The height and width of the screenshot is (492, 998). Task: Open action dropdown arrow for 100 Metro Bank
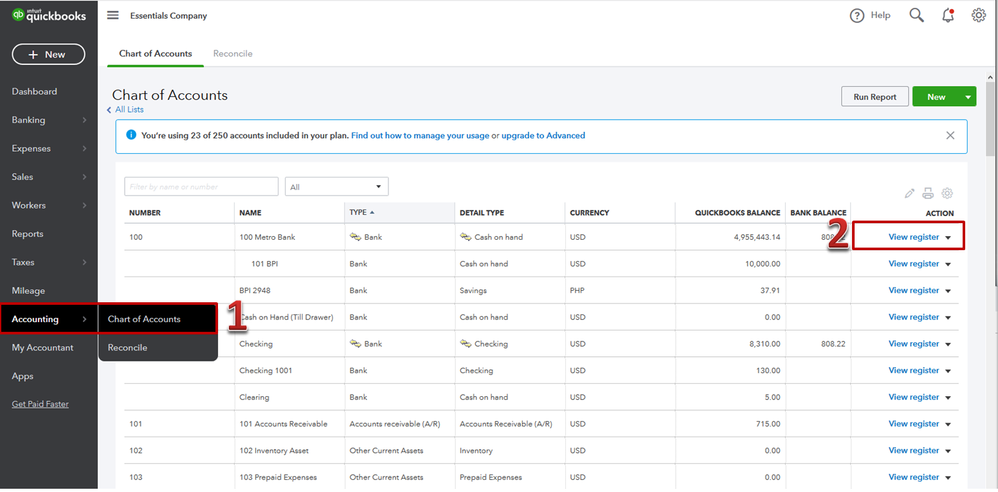tap(948, 237)
